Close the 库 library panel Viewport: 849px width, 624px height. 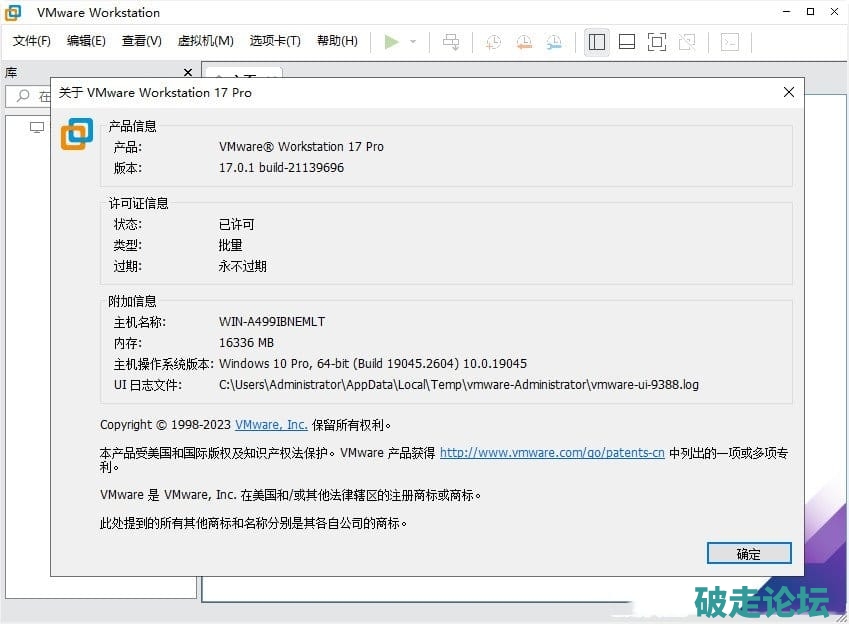point(188,73)
